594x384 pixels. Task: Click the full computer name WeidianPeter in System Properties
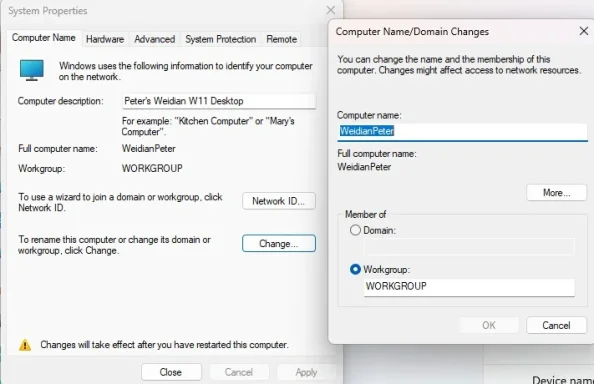pos(148,148)
